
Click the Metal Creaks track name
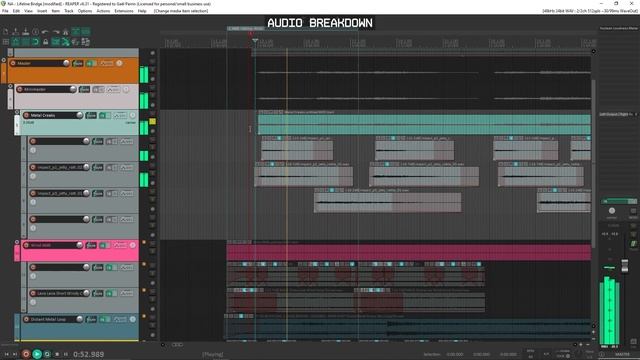click(43, 116)
